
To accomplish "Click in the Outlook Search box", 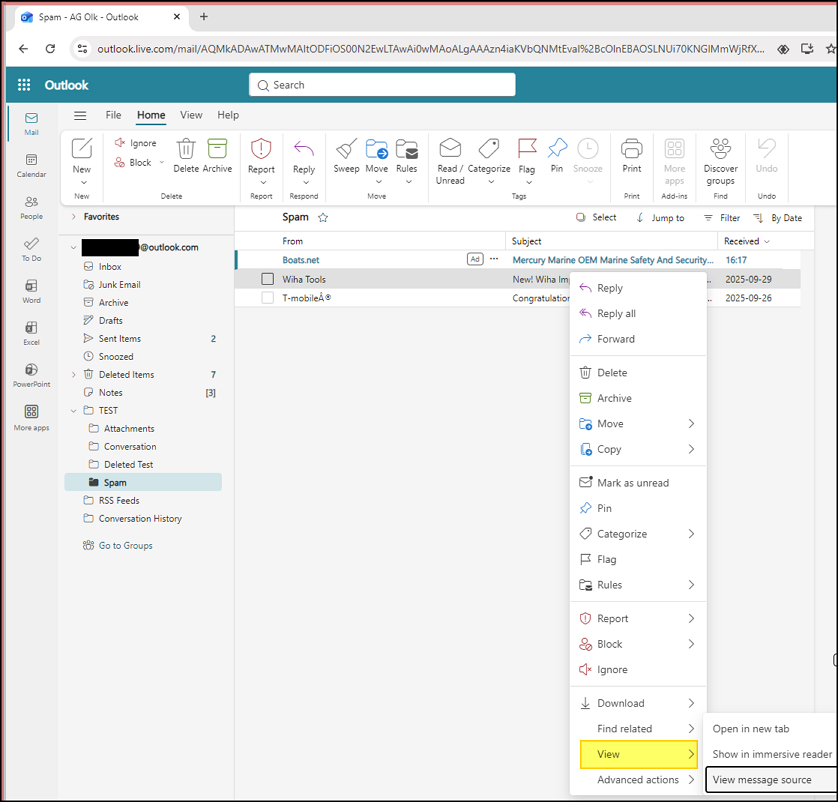I will [382, 85].
